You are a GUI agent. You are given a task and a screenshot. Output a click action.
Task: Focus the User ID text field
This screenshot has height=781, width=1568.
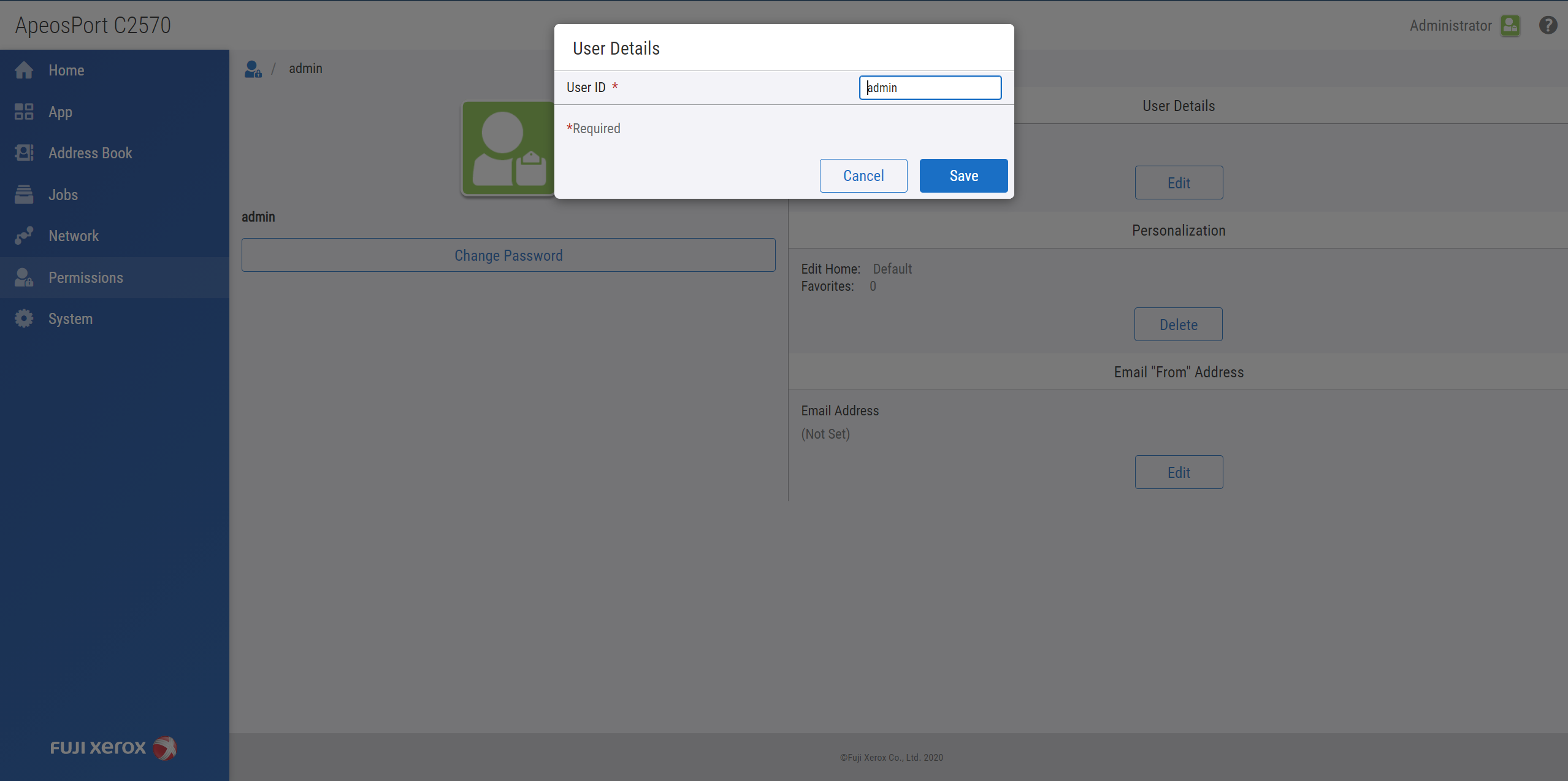(x=930, y=88)
